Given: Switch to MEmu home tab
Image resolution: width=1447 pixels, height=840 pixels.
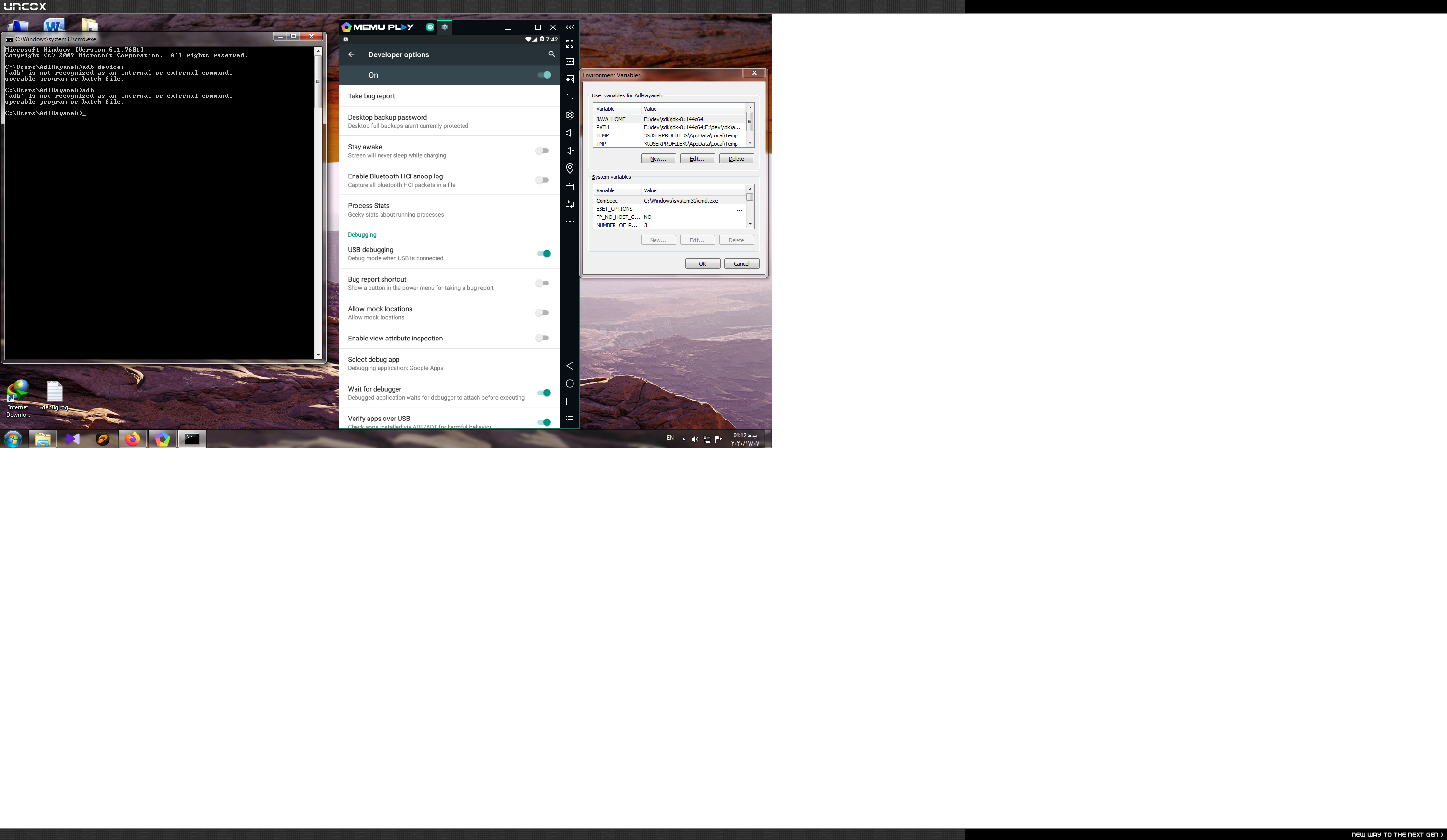Looking at the screenshot, I should tap(430, 27).
